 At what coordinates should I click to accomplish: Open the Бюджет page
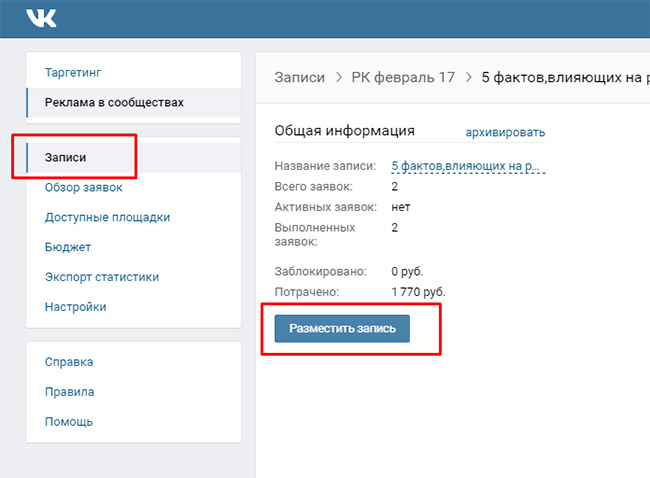click(68, 247)
